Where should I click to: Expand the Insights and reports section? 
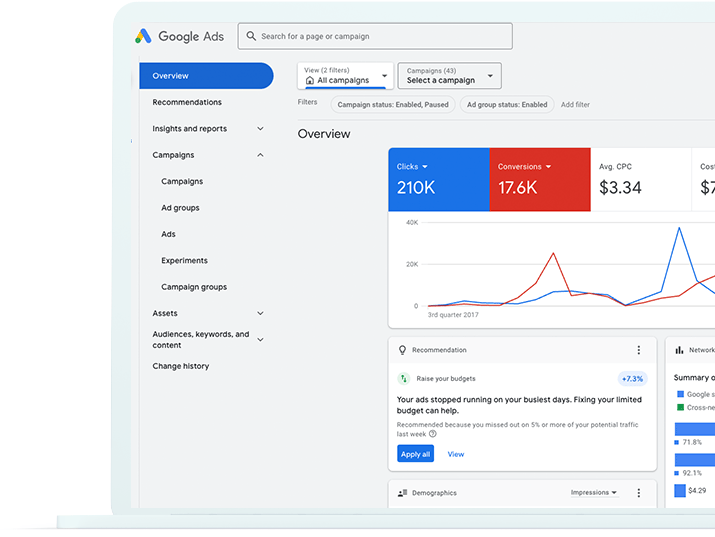[260, 129]
